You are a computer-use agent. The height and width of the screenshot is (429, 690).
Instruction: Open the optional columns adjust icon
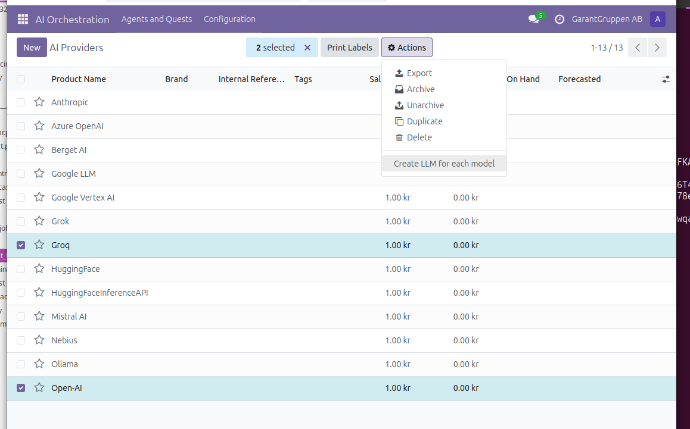tap(666, 79)
